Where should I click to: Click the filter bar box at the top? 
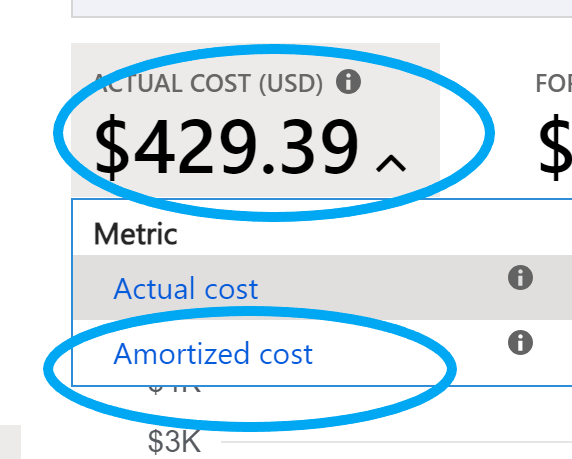pyautogui.click(x=322, y=8)
